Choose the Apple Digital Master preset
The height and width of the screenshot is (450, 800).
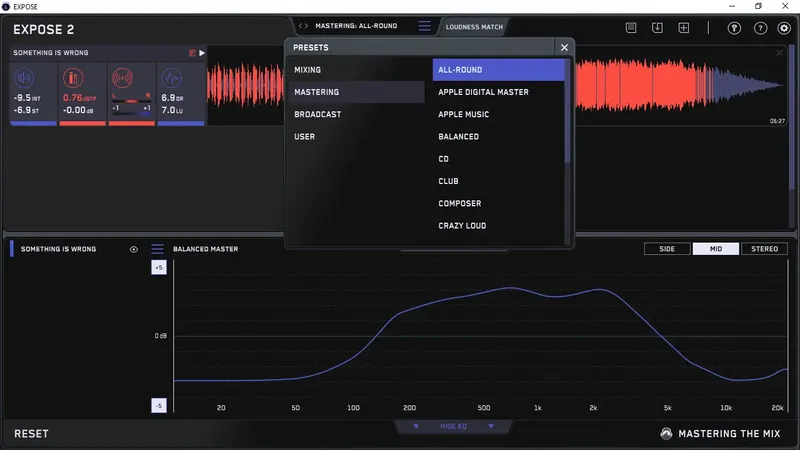click(x=498, y=92)
